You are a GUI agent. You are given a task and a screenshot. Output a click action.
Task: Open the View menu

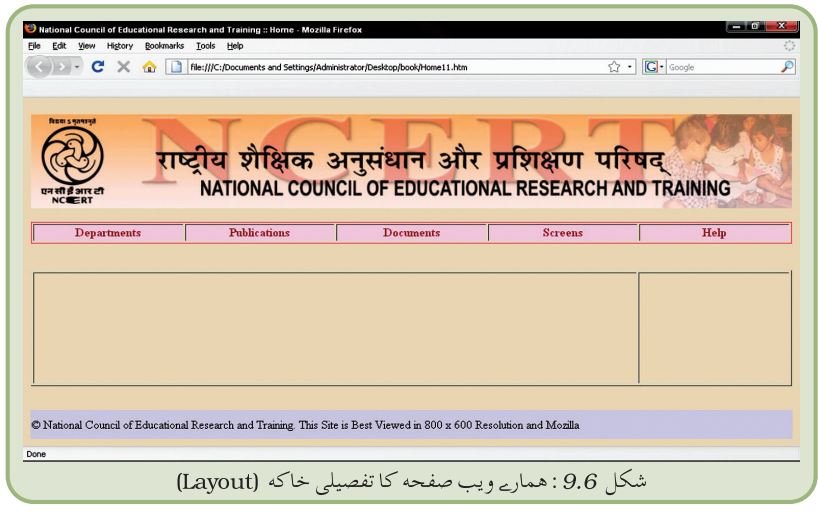[x=87, y=46]
